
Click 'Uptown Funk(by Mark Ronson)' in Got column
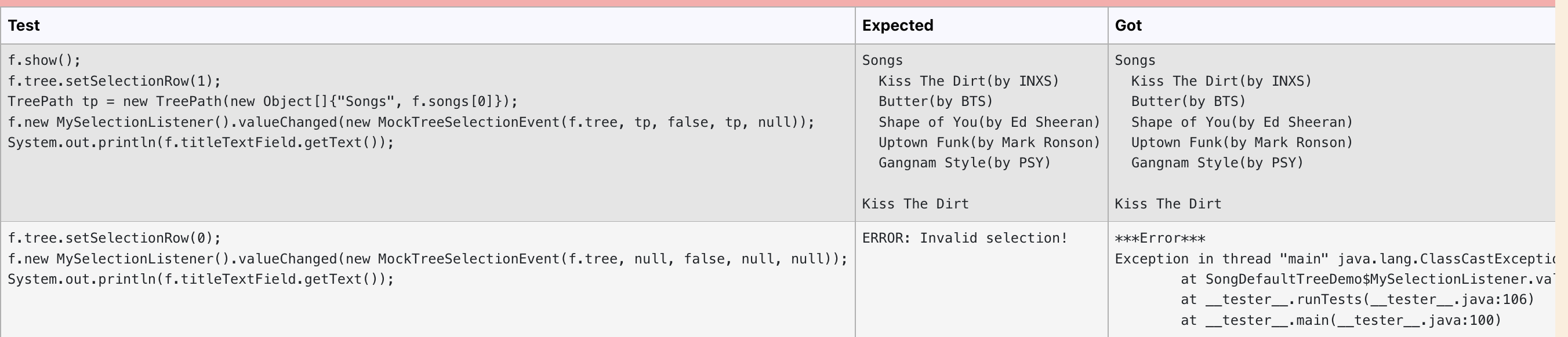tap(1242, 142)
